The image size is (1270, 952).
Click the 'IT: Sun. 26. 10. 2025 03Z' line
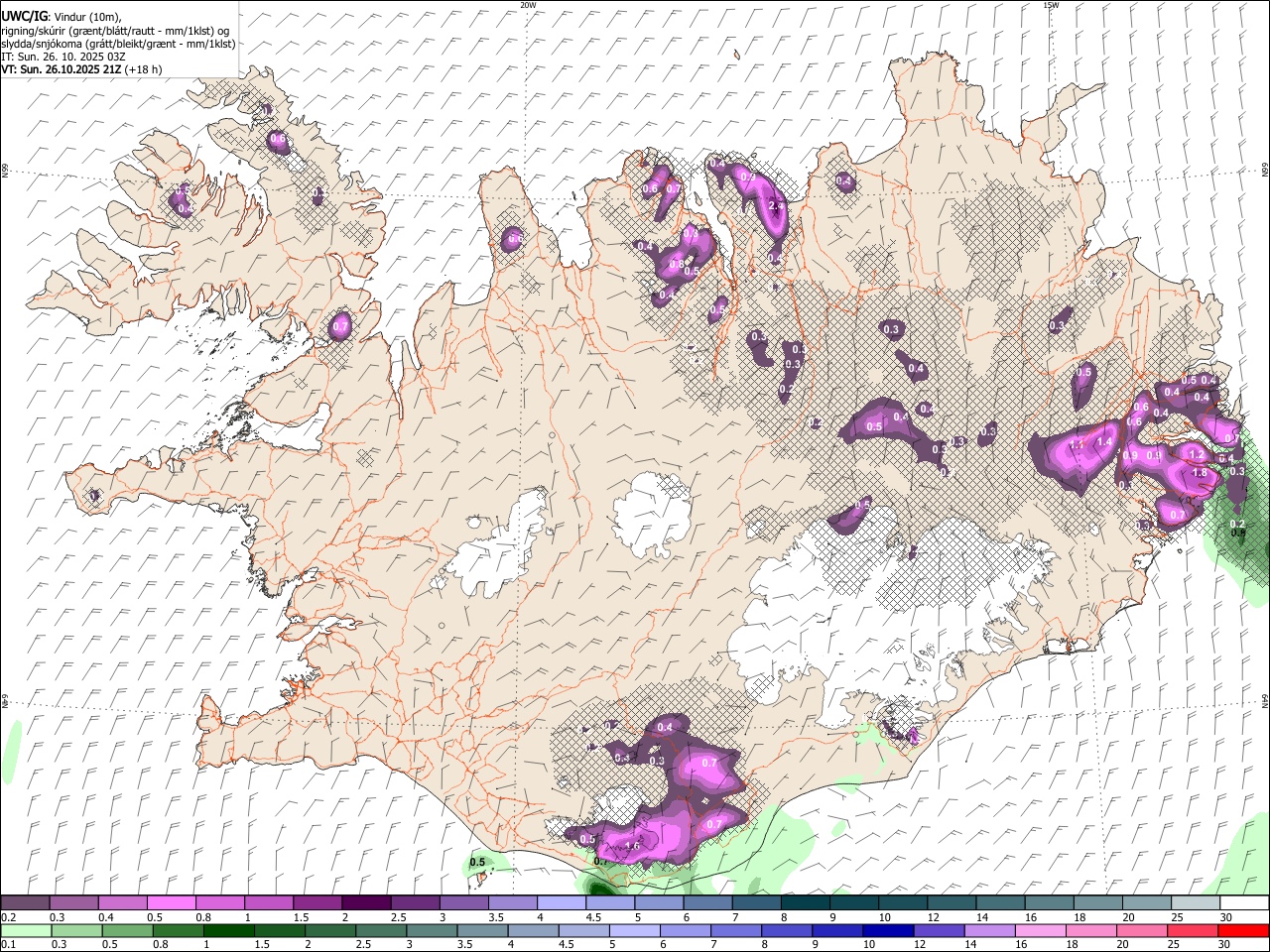(63, 57)
